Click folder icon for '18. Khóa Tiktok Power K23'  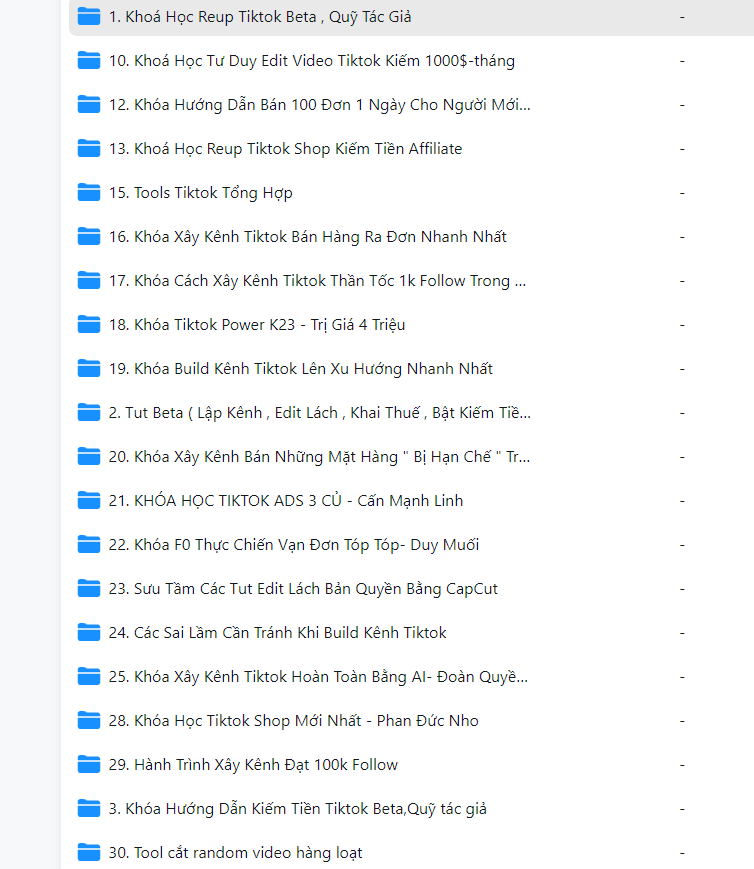89,324
